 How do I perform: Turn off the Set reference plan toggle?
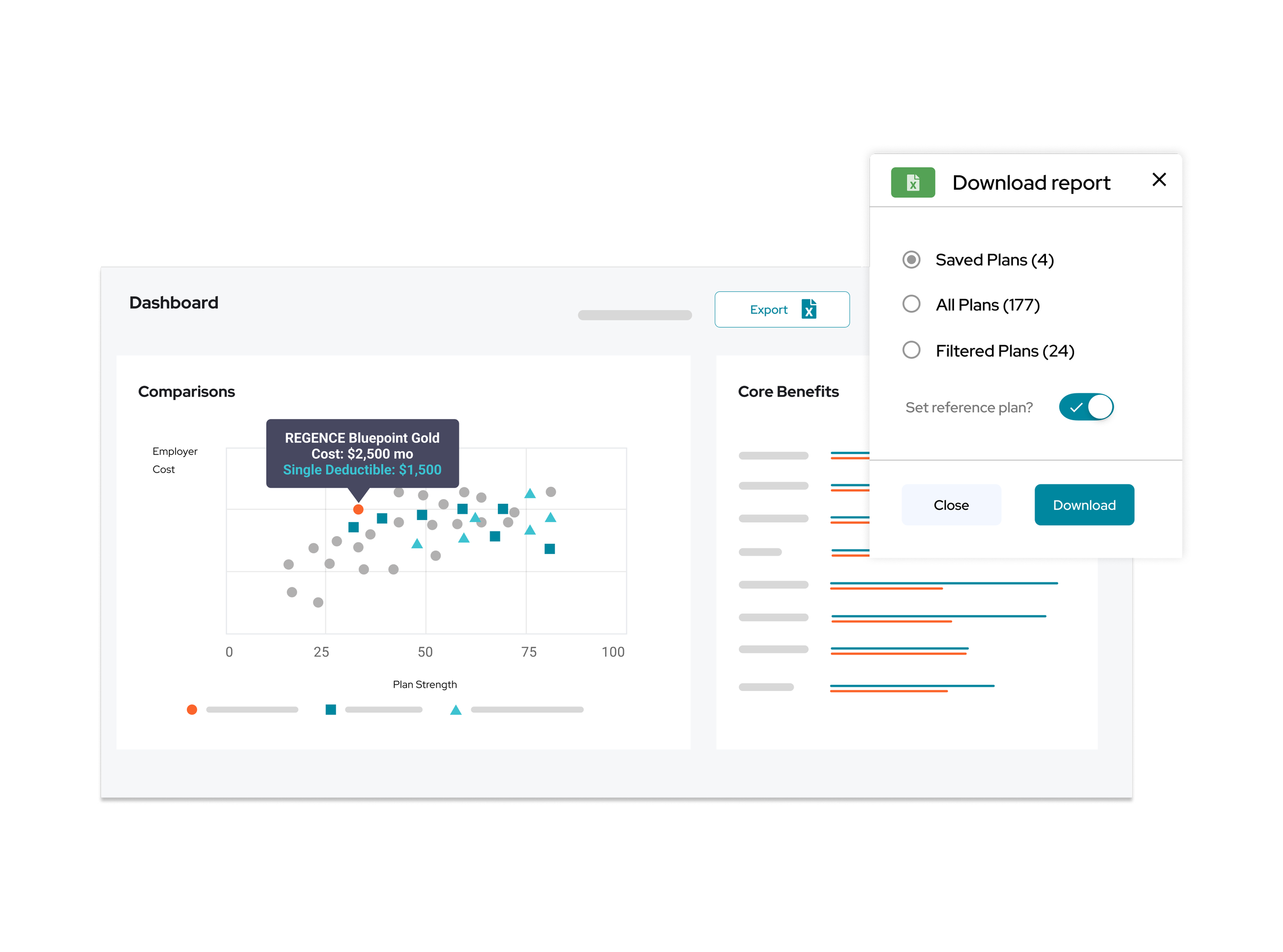click(x=1085, y=407)
